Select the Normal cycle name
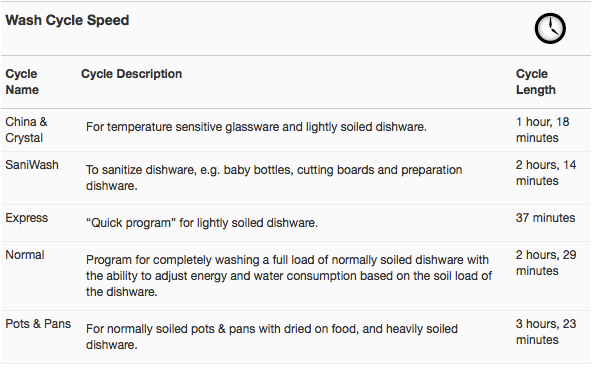594x368 pixels. coord(25,255)
